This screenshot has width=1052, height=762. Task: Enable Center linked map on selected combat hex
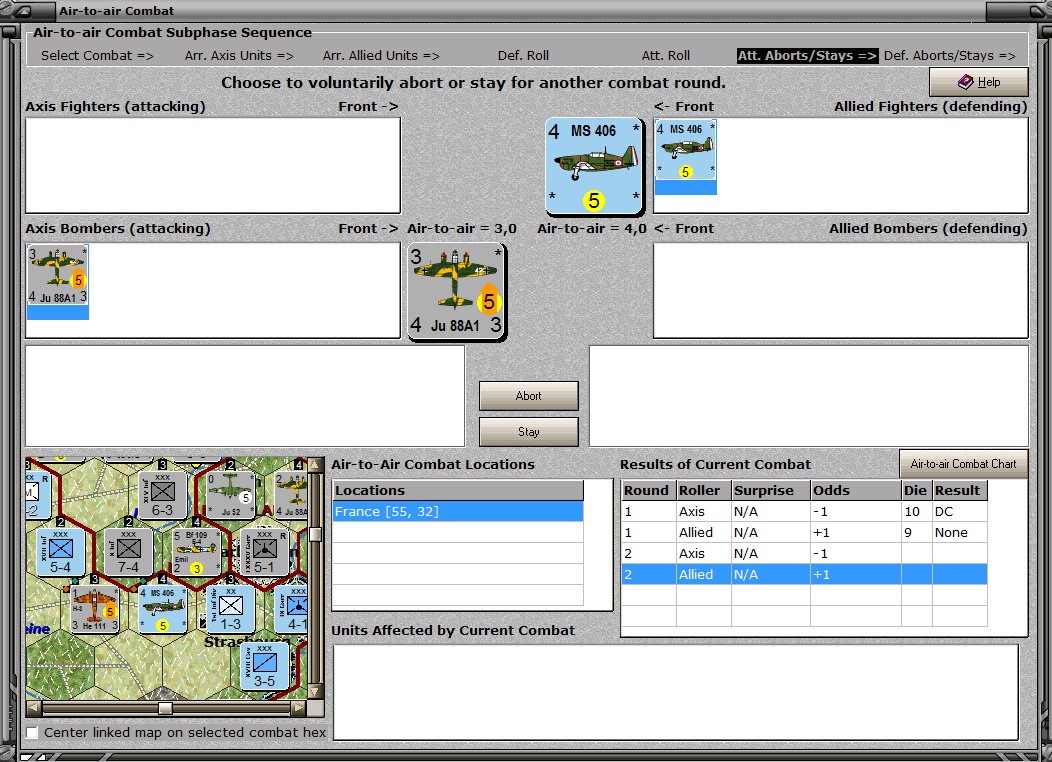tap(32, 732)
